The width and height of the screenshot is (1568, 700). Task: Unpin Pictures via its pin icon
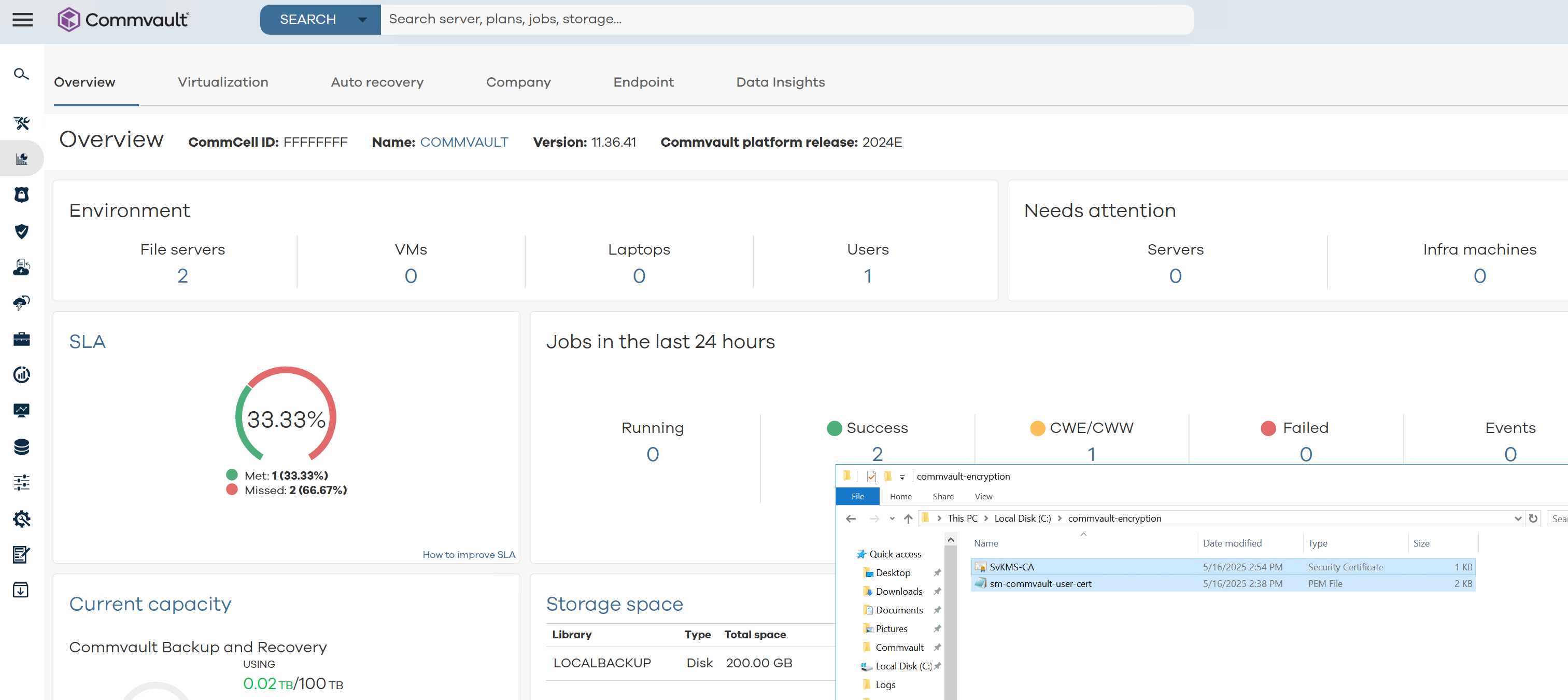[x=937, y=629]
